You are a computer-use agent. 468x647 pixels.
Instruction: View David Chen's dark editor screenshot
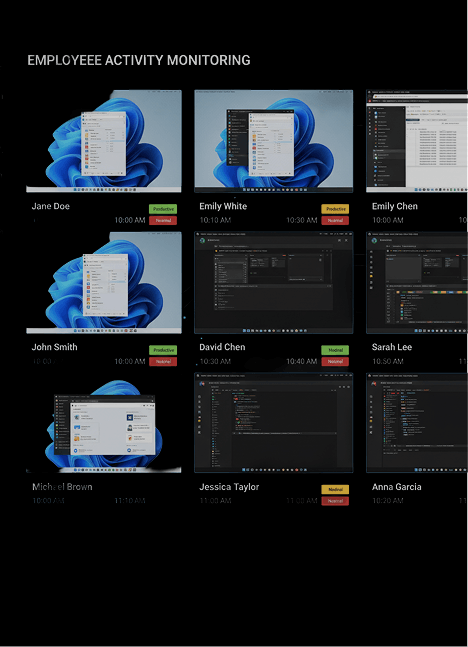click(274, 282)
